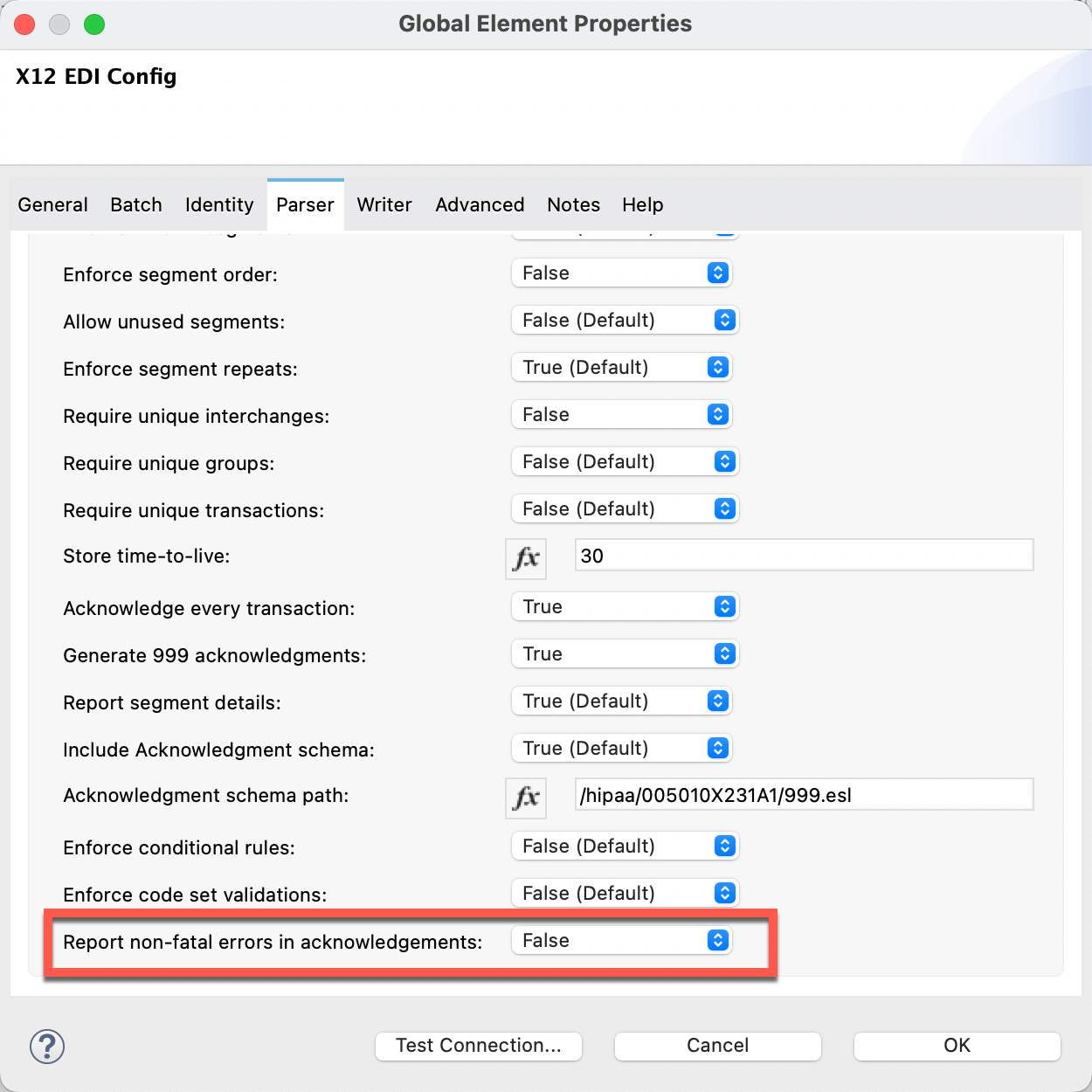Click fx button beside Acknowledgment schema path
1092x1092 pixels.
(526, 798)
